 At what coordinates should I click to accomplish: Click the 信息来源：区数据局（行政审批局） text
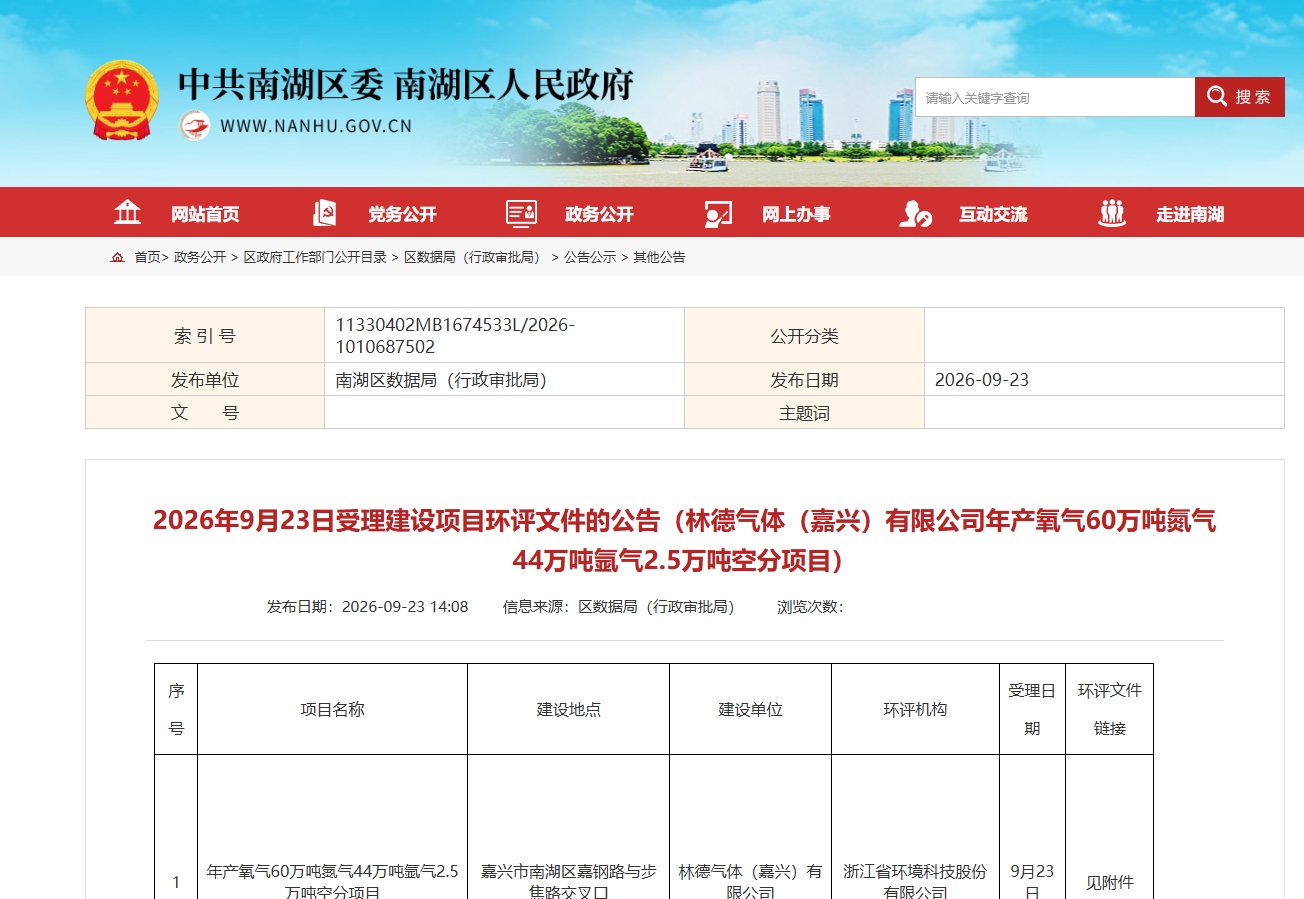tap(618, 606)
